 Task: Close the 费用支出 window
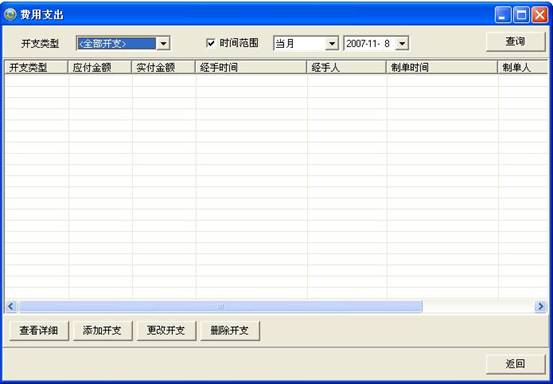click(x=540, y=15)
